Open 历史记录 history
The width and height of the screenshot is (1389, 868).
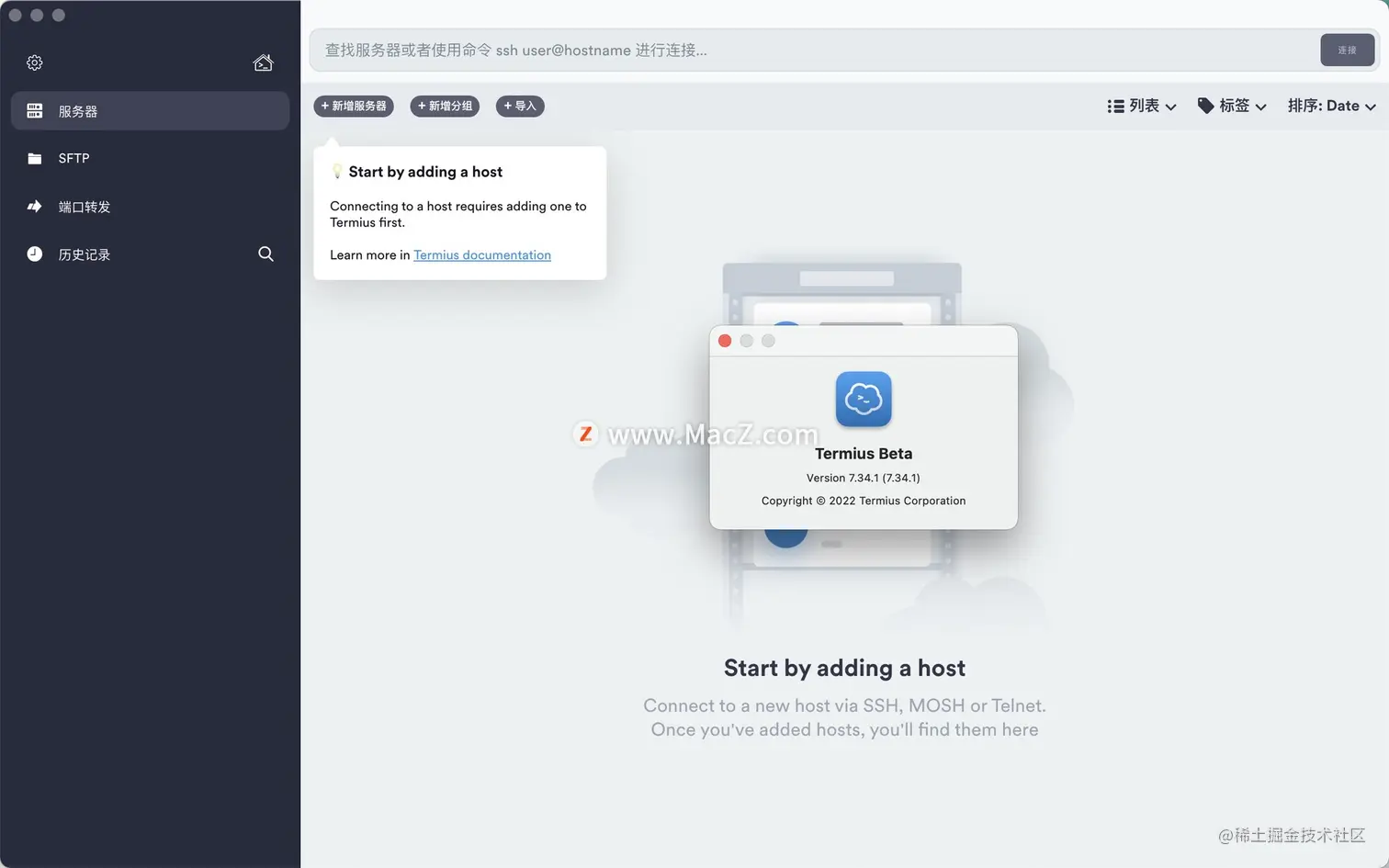point(84,254)
